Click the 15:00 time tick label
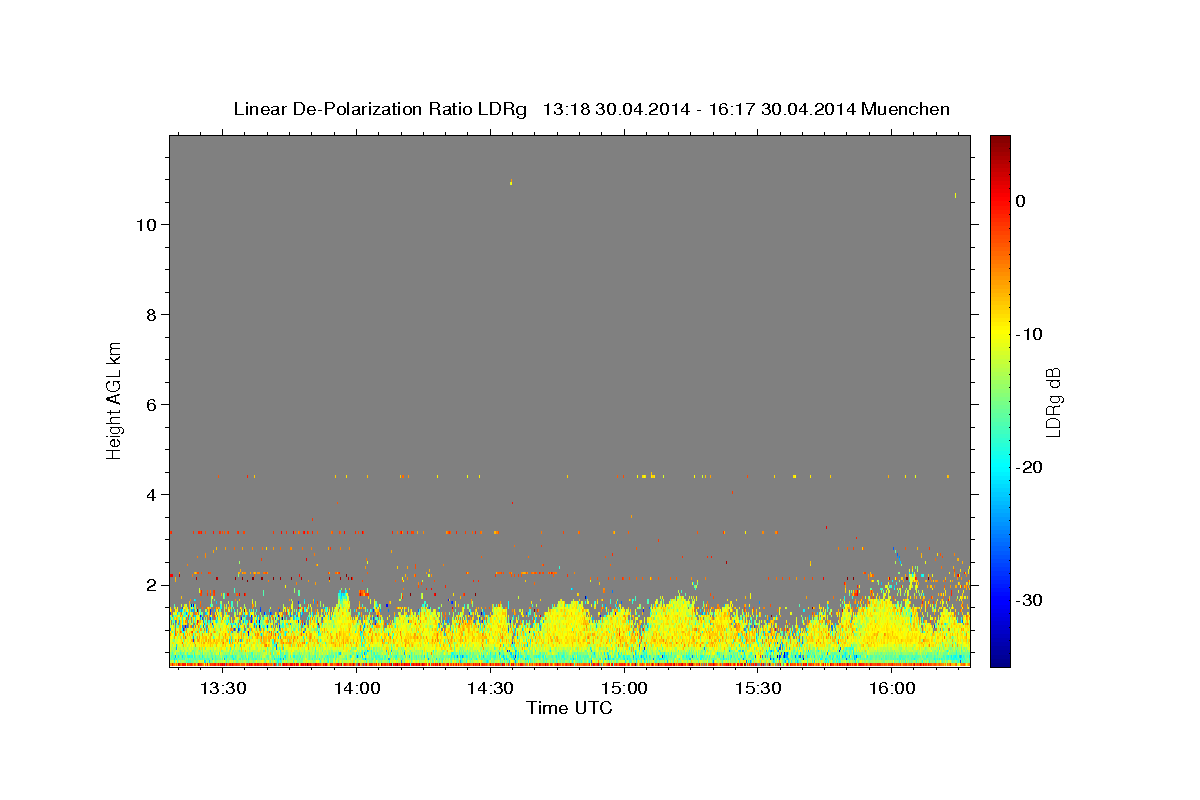Screen dimensions: 1200x800 point(625,688)
